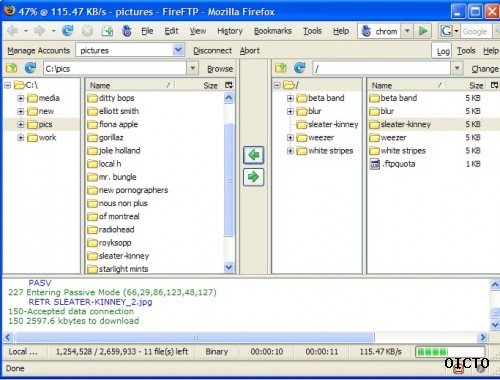The width and height of the screenshot is (500, 380).
Task: Open the browser Help menu
Action: click(x=341, y=31)
